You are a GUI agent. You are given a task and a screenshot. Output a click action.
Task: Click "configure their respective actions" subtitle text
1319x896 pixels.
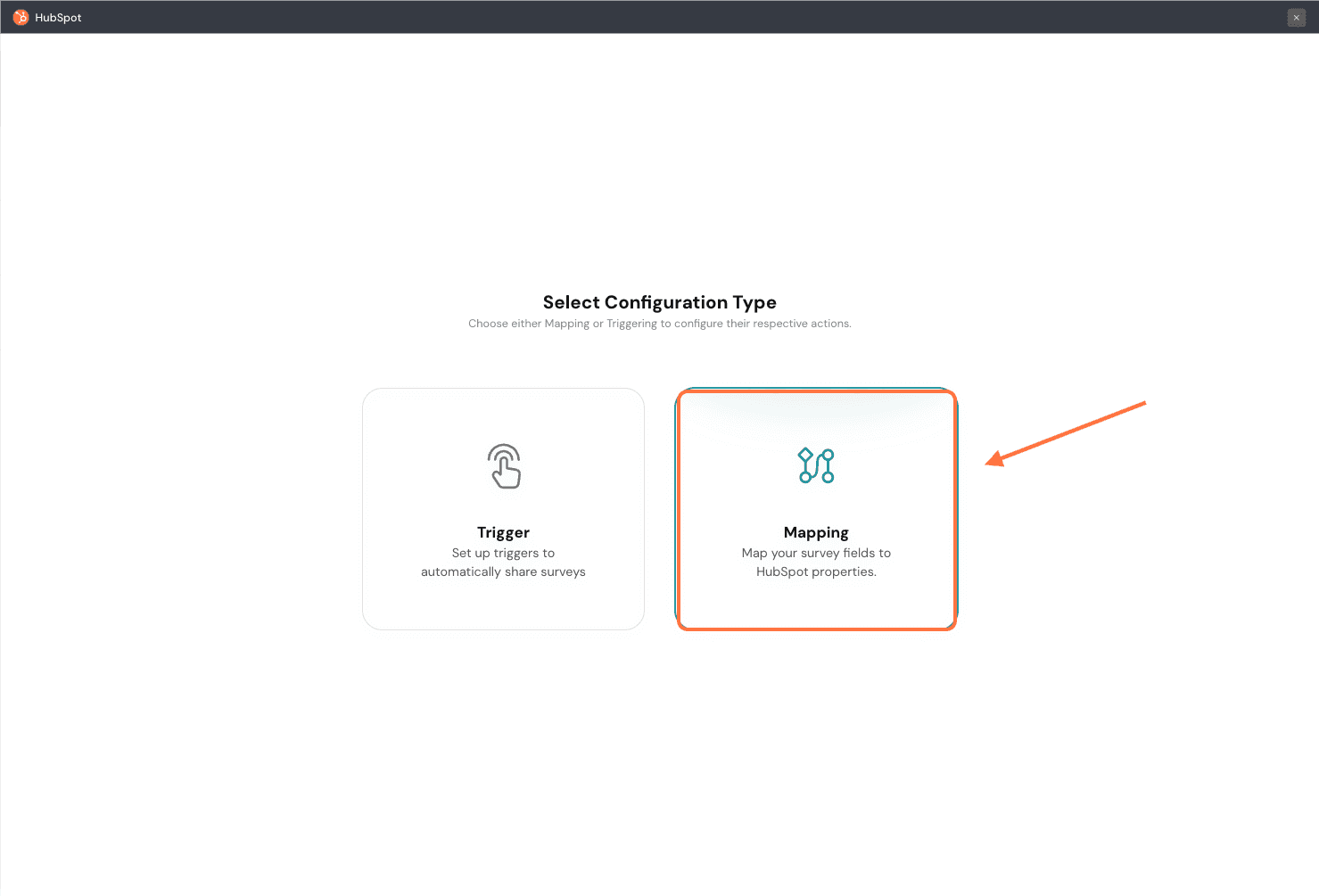click(763, 324)
